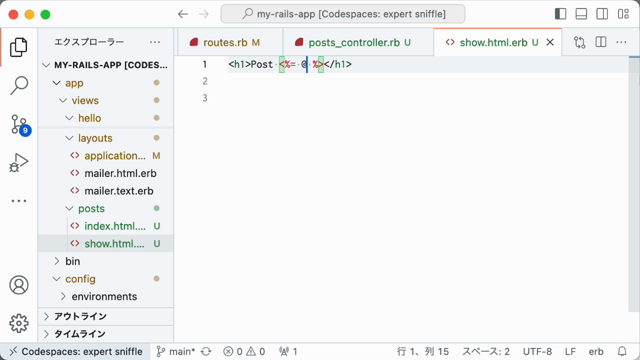Viewport: 640px width, 360px height.
Task: Open the Manage gear icon
Action: tap(19, 323)
